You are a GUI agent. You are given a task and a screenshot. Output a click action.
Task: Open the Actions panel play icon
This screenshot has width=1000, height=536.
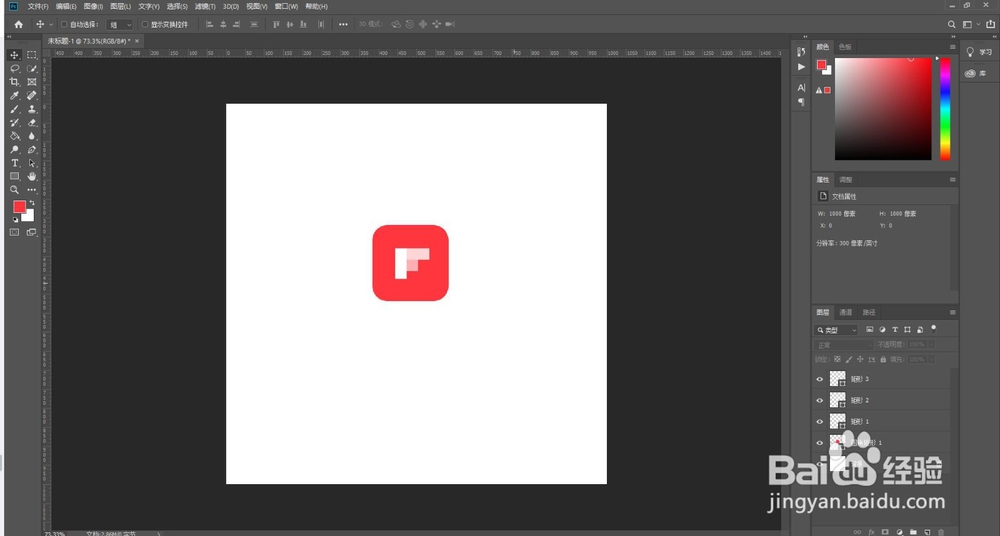coord(802,66)
